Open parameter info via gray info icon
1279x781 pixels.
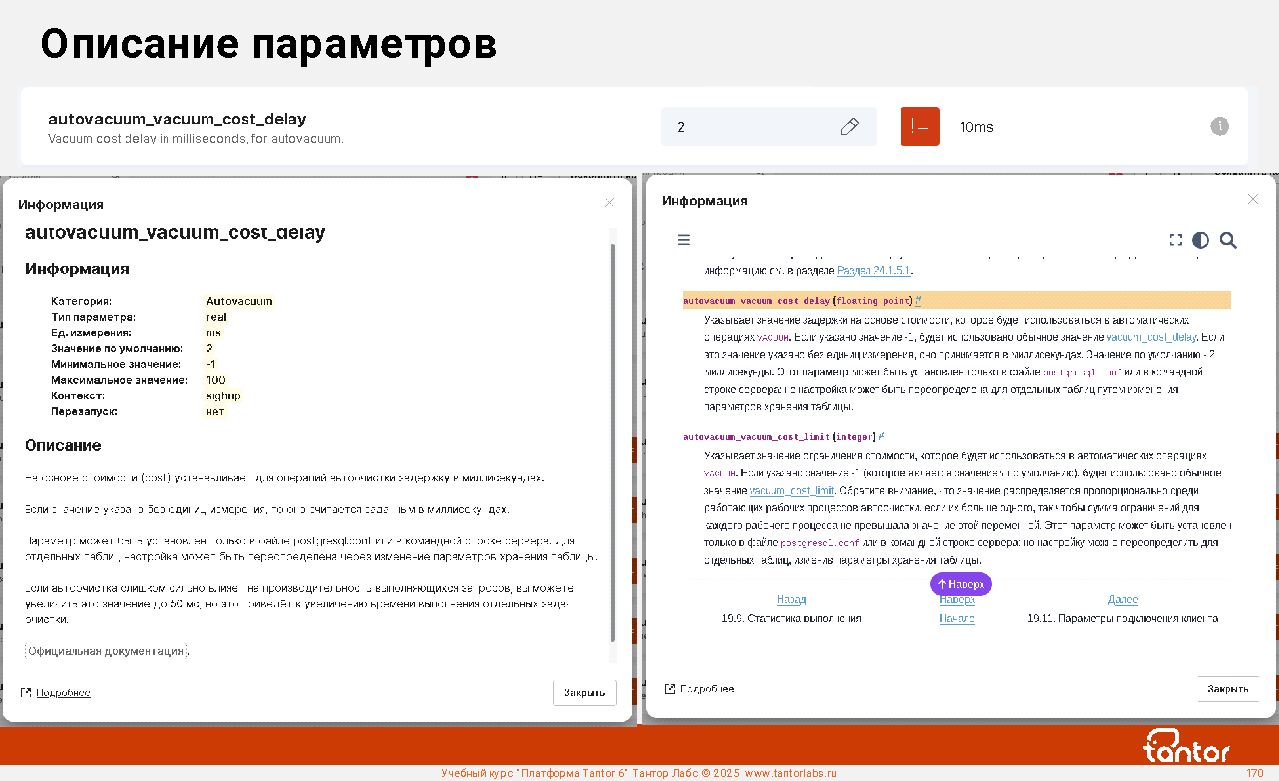(x=1219, y=126)
